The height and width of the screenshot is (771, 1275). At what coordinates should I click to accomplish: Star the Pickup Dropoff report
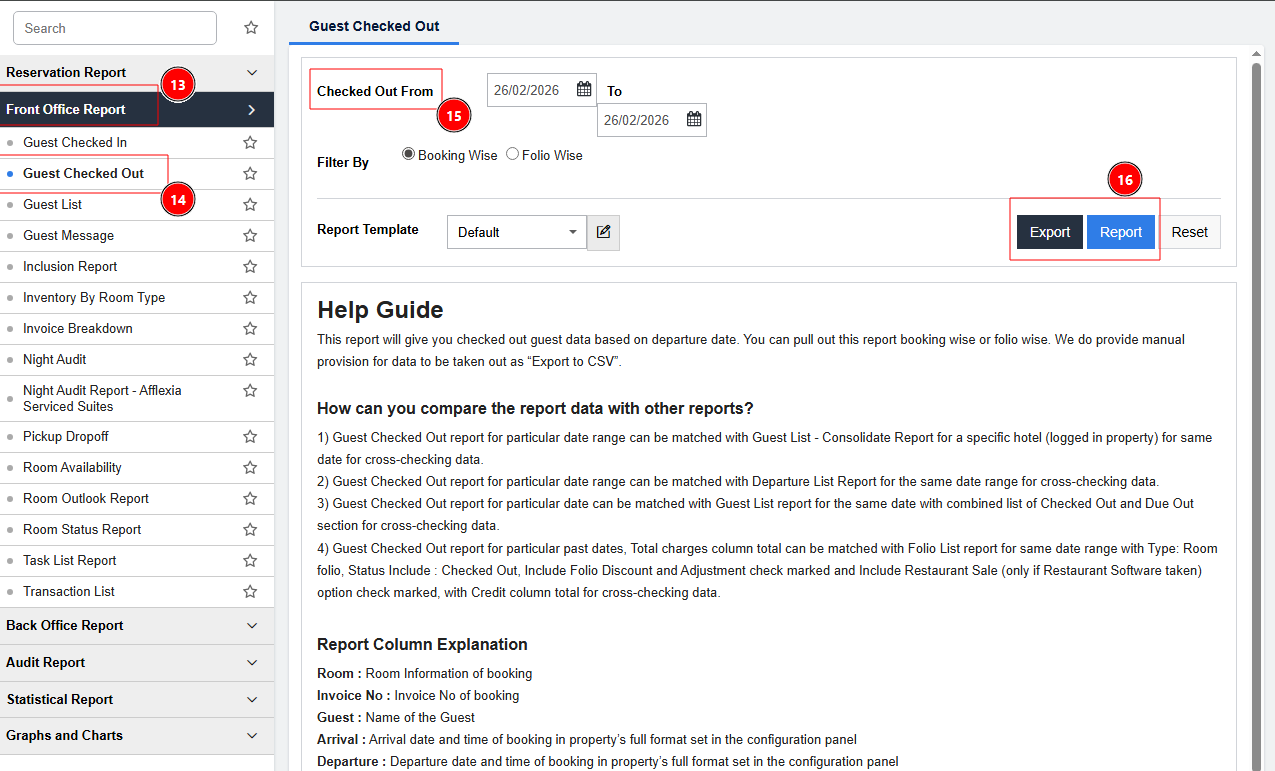click(x=250, y=437)
